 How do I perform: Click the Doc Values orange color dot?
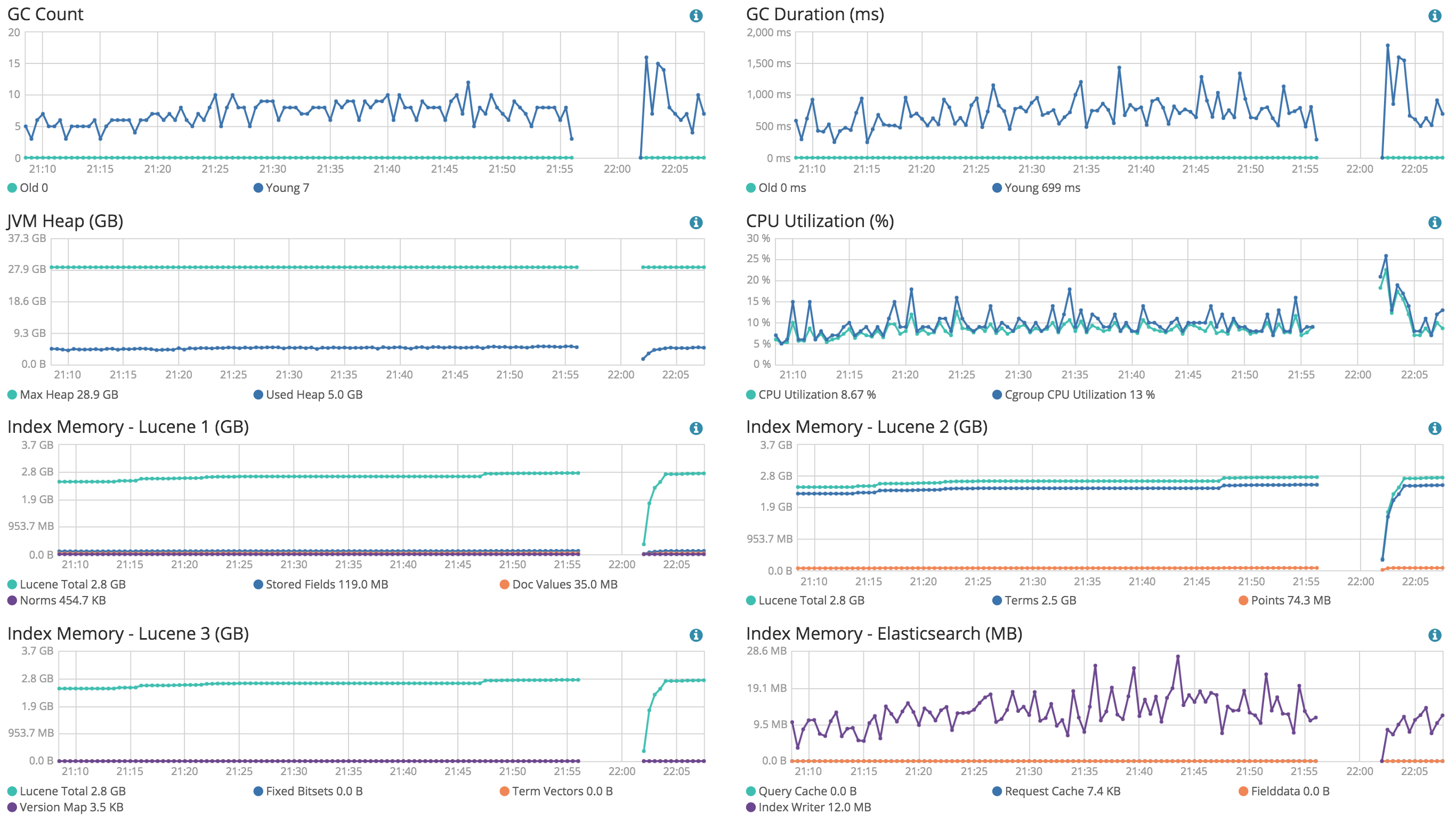coord(505,585)
